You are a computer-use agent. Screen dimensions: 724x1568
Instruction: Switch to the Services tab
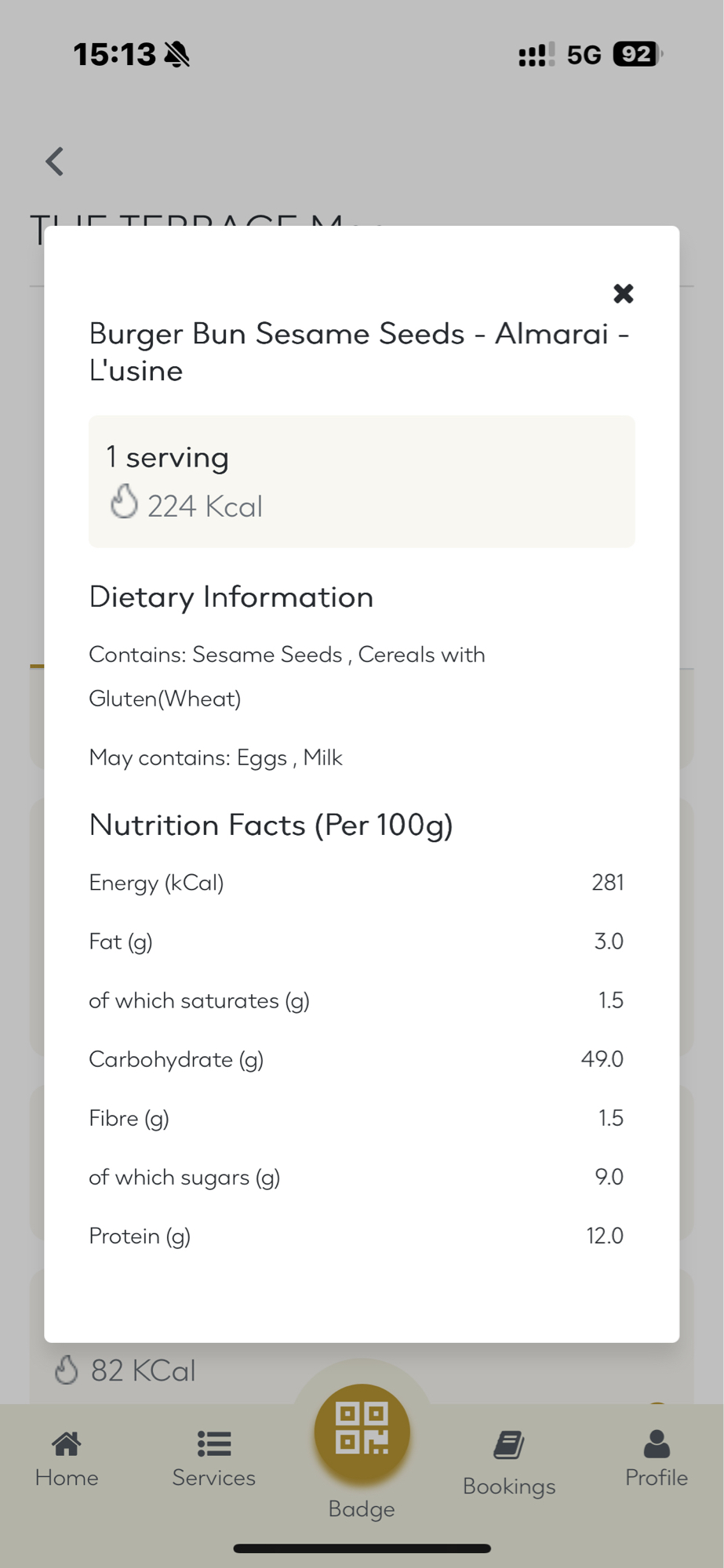coord(213,1477)
